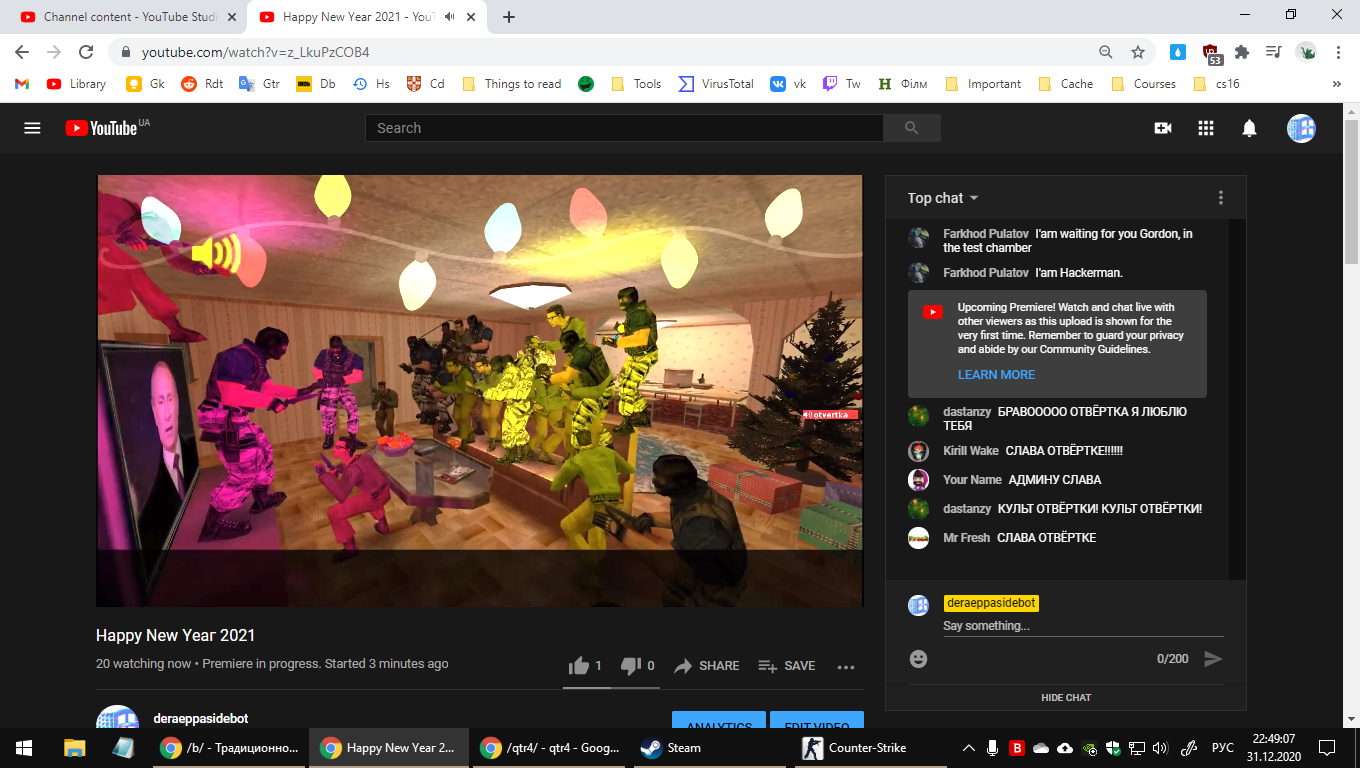Expand the Top chat dropdown

(943, 198)
